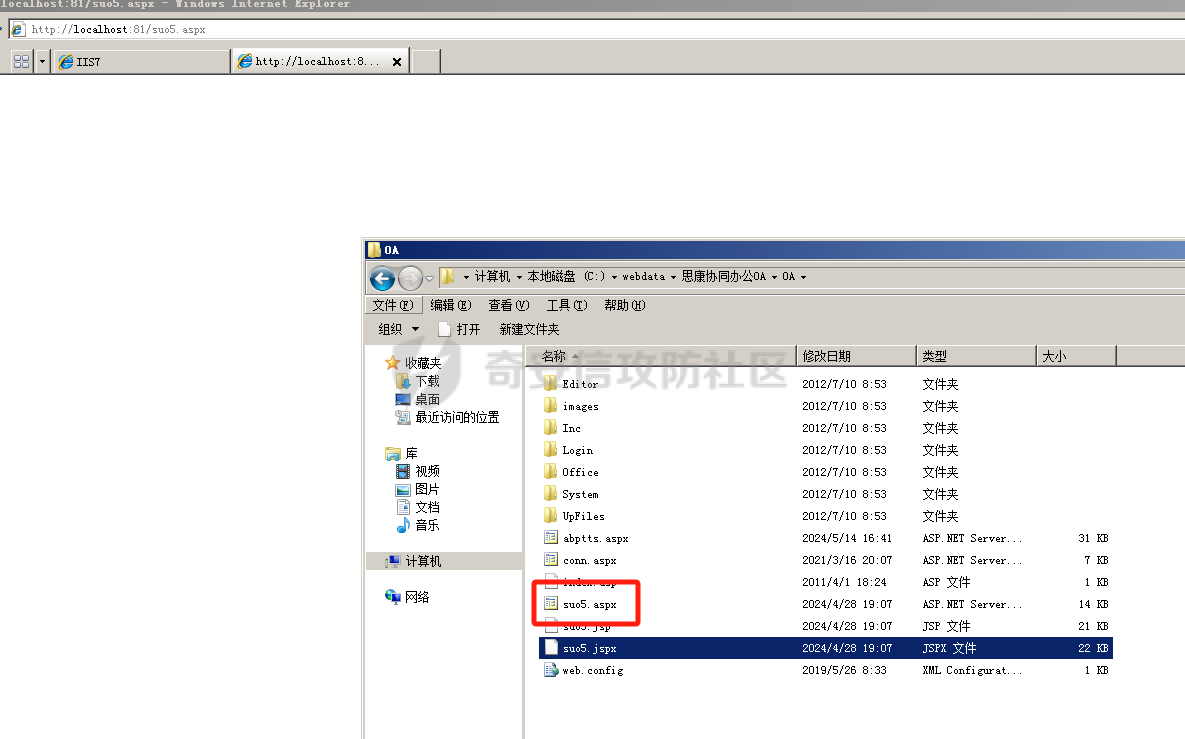1185x739 pixels.
Task: Switch to the IIS7 browser tab
Action: pyautogui.click(x=142, y=61)
